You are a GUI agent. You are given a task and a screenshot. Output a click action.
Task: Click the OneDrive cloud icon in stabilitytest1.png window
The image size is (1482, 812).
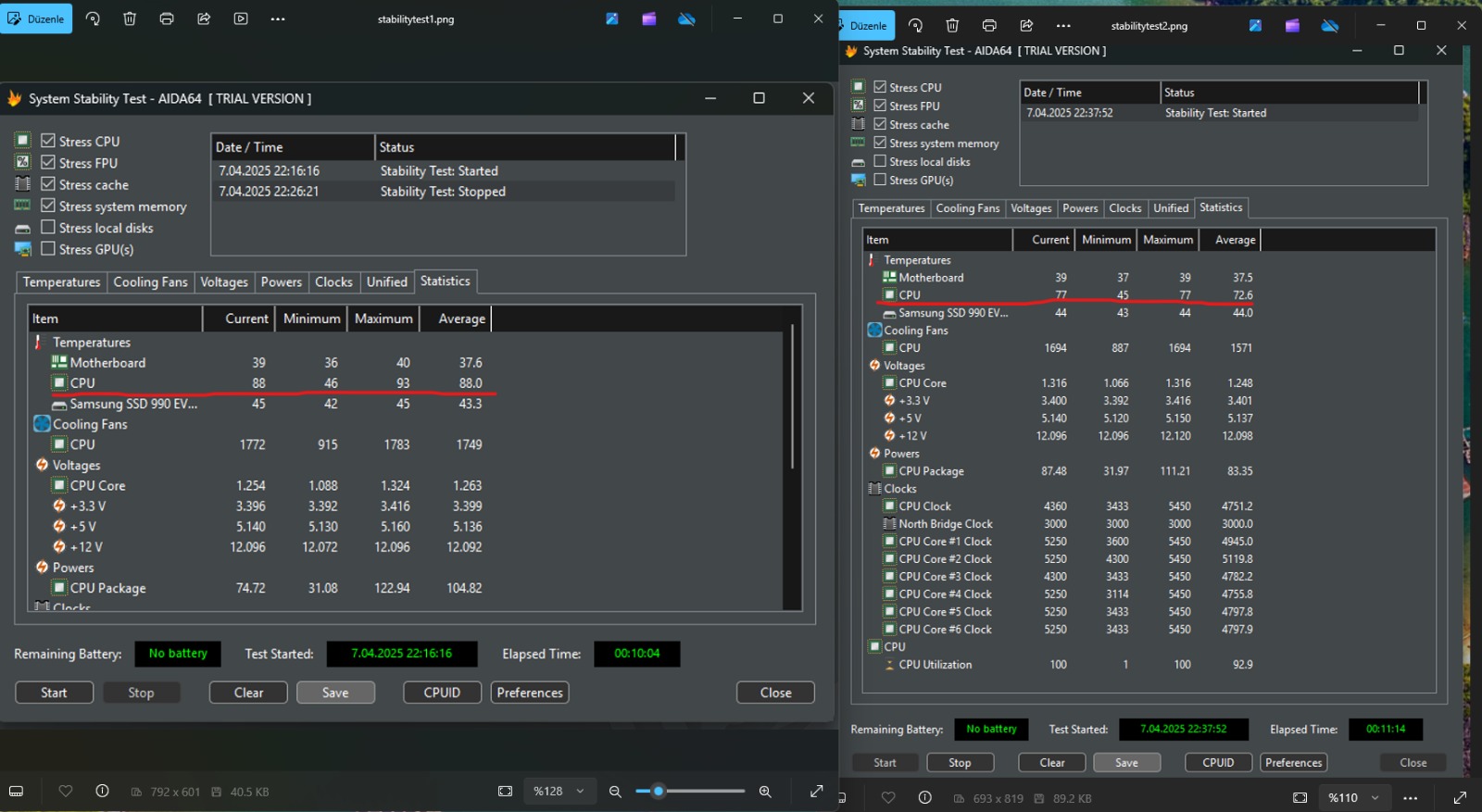(686, 19)
